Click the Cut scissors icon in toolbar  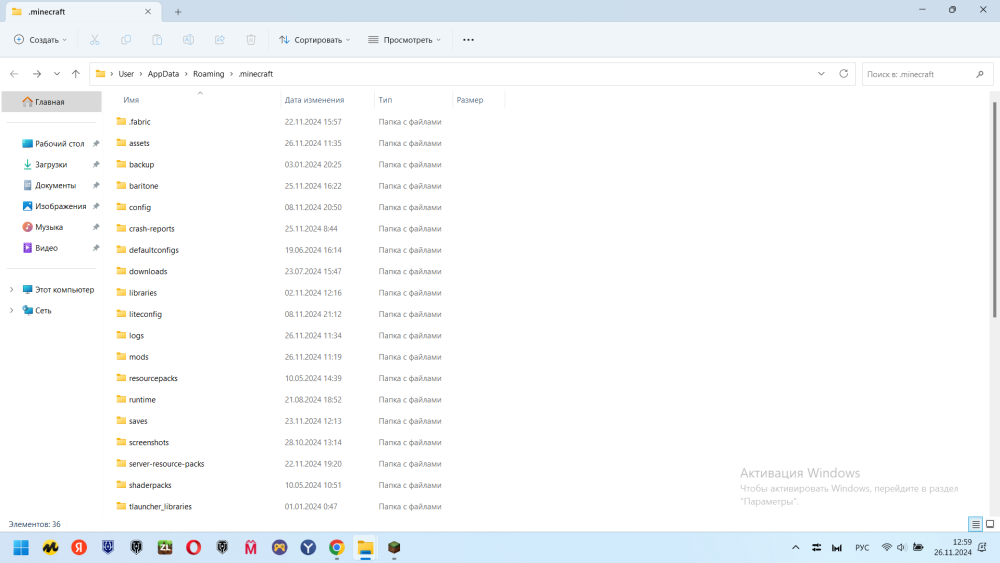pos(94,40)
